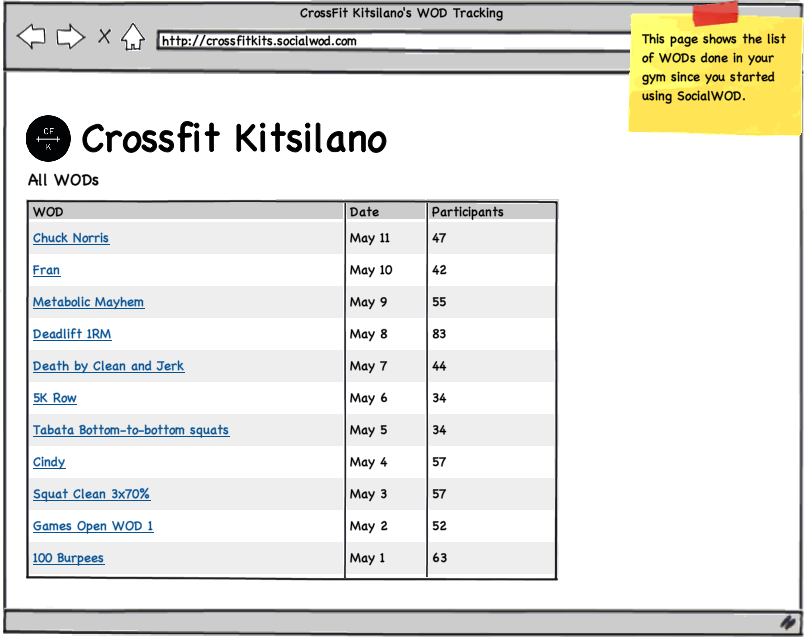Viewport: 804px width, 637px height.
Task: Click the browser back arrow
Action: click(x=31, y=36)
